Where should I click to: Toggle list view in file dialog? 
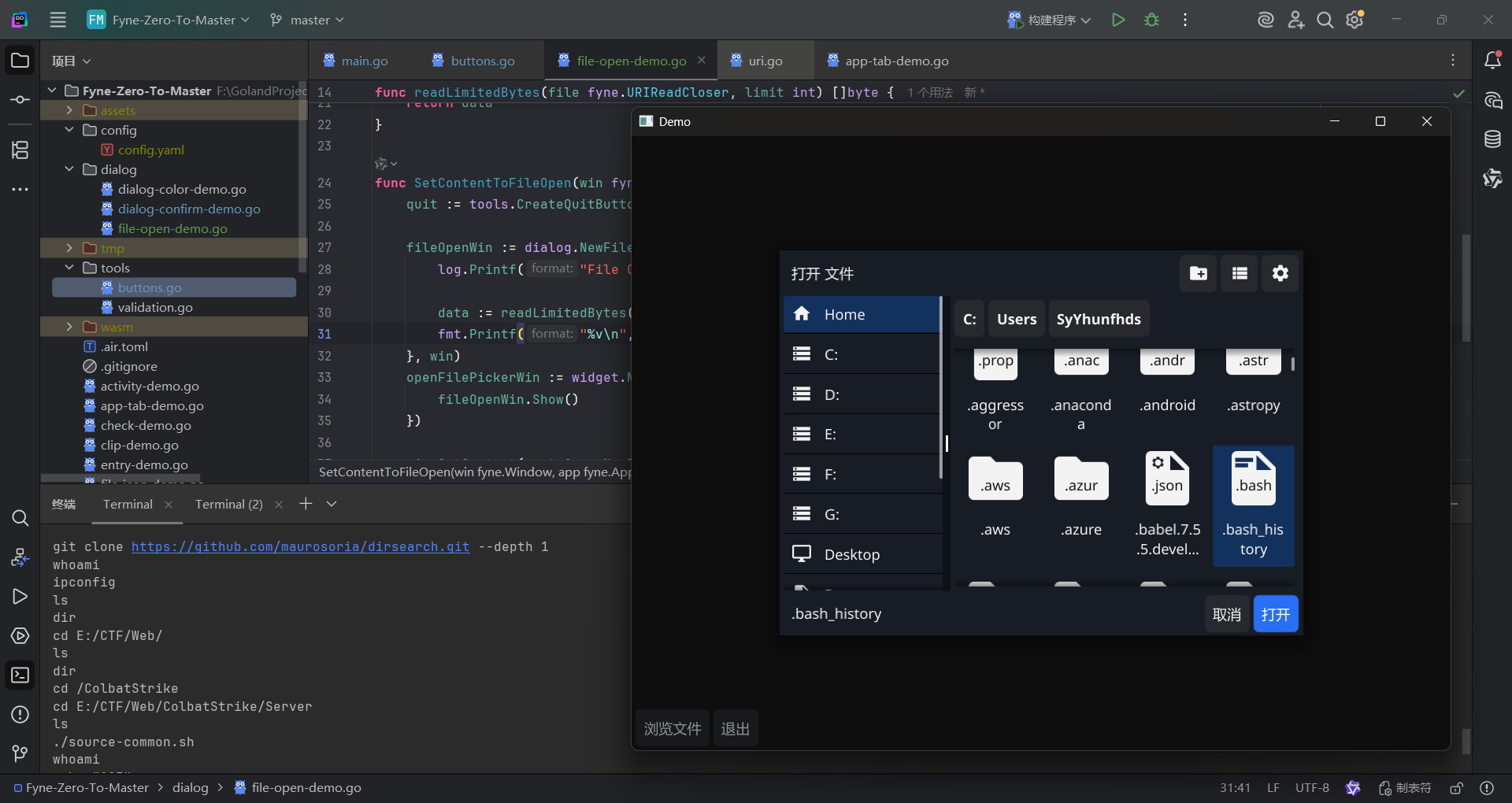(1239, 273)
